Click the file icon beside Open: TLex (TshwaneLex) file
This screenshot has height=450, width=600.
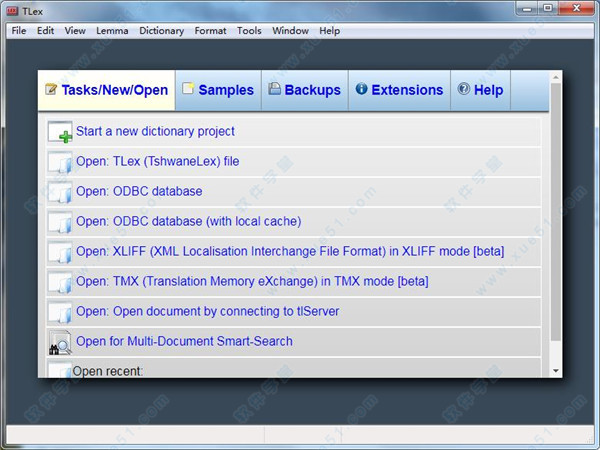pos(60,162)
